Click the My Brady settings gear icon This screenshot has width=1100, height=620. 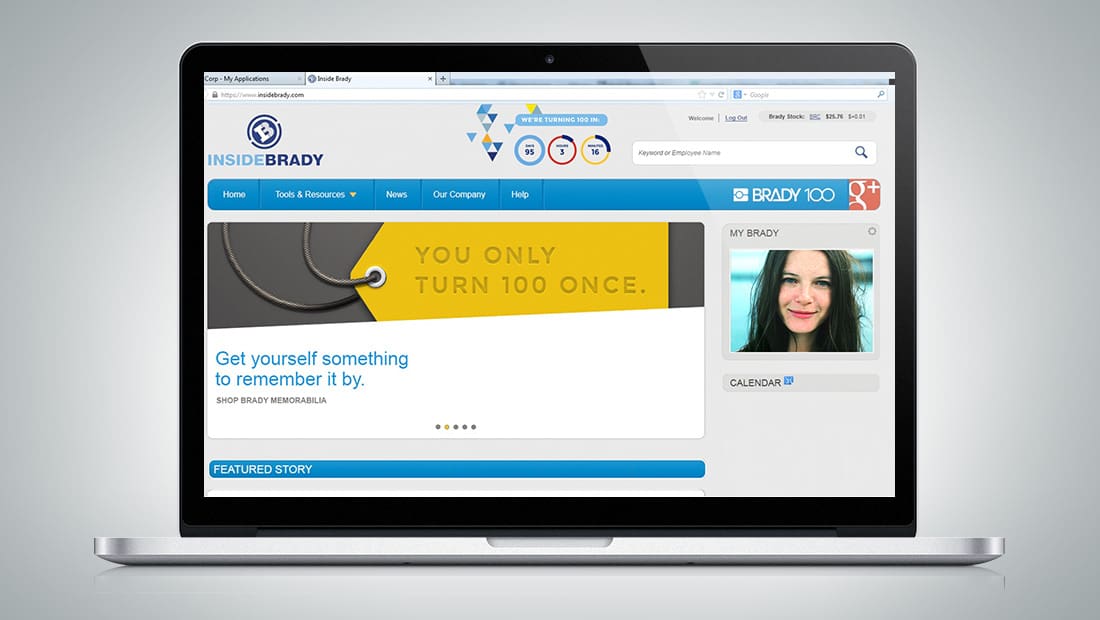[x=872, y=232]
